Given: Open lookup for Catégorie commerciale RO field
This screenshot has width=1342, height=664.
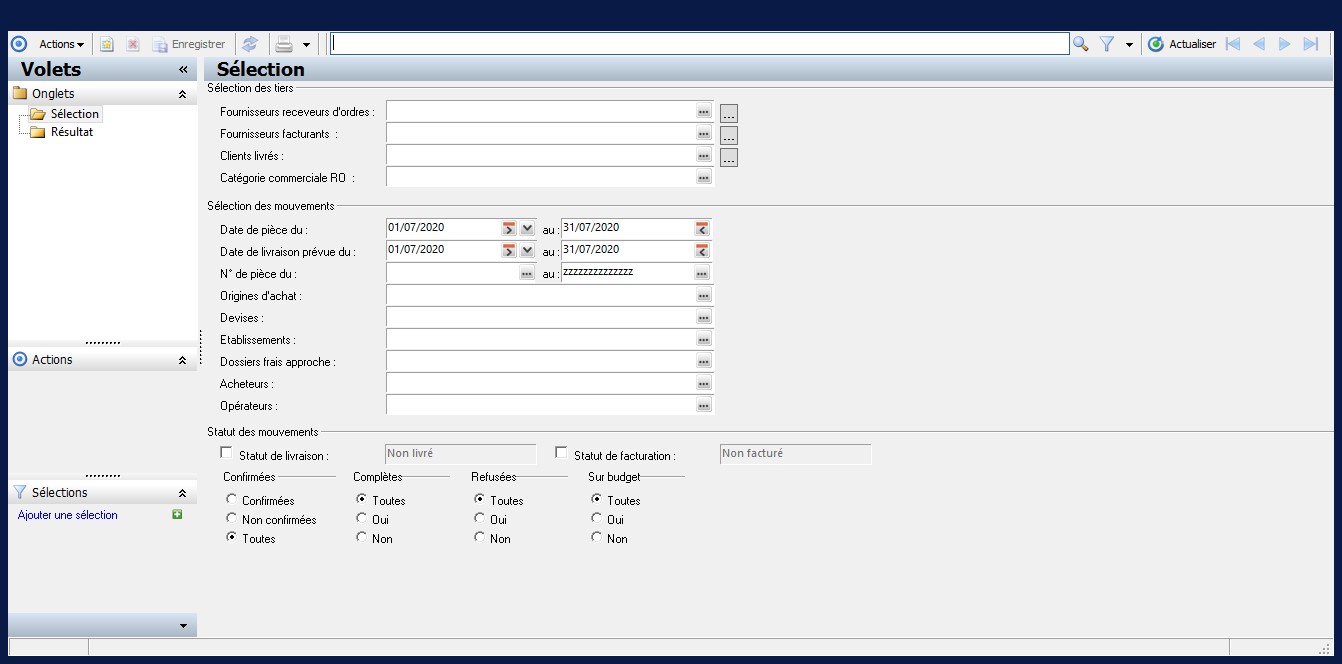Looking at the screenshot, I should (x=704, y=178).
